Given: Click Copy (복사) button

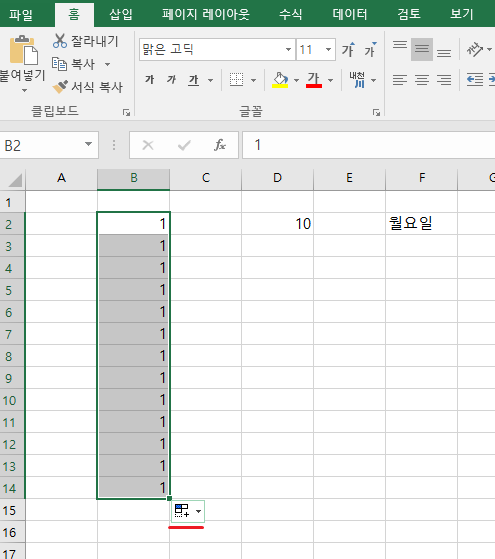Looking at the screenshot, I should coord(73,64).
